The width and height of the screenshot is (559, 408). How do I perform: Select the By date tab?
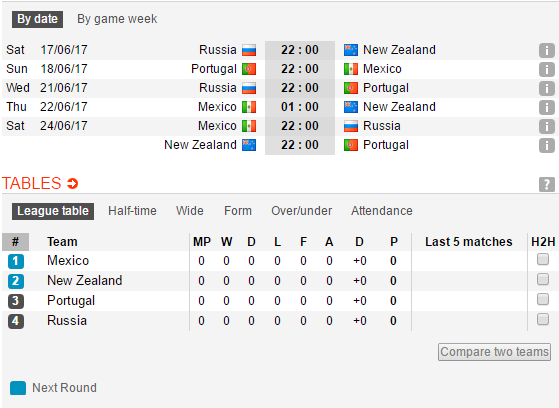37,19
